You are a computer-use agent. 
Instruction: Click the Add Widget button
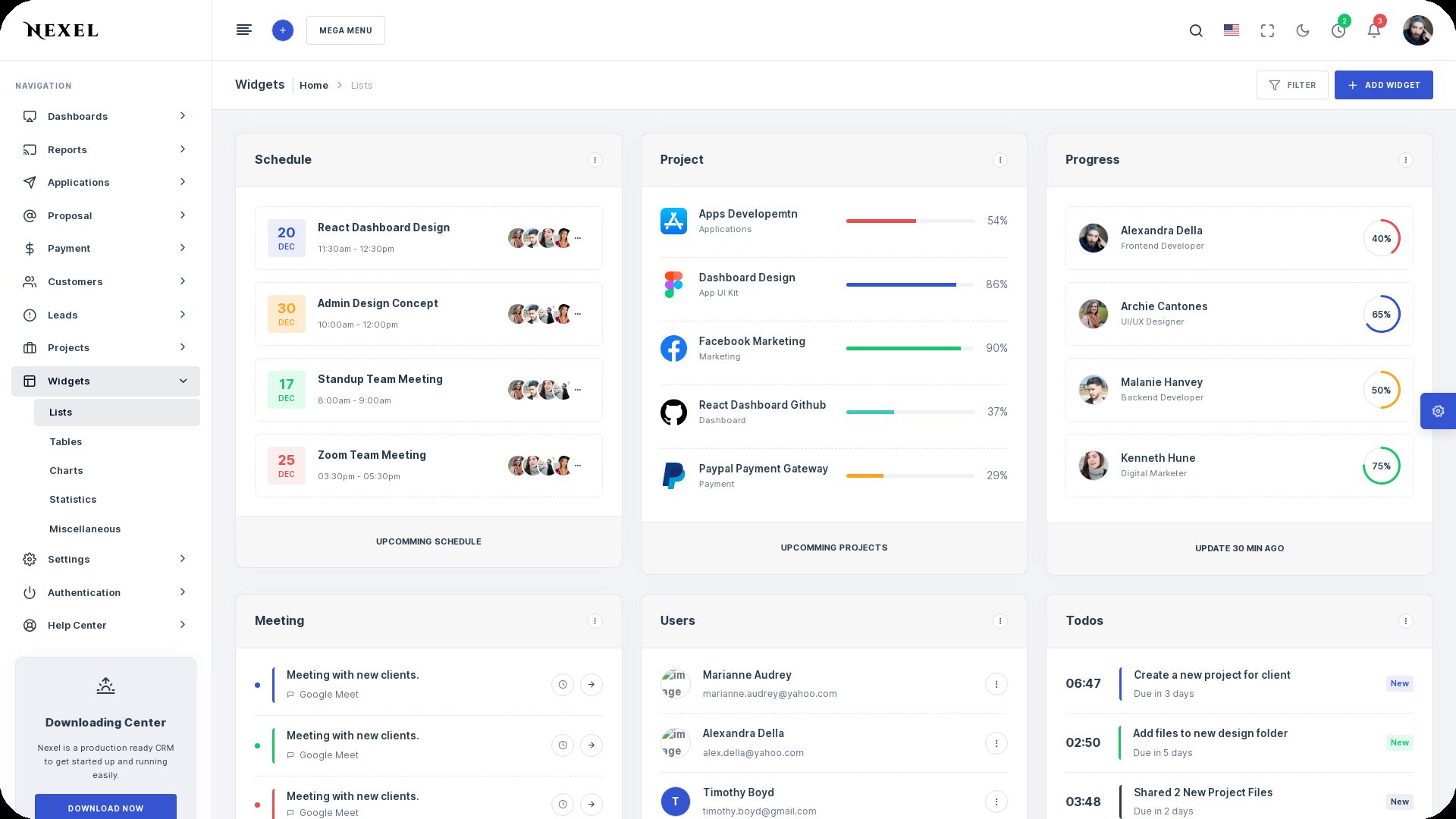pos(1383,85)
